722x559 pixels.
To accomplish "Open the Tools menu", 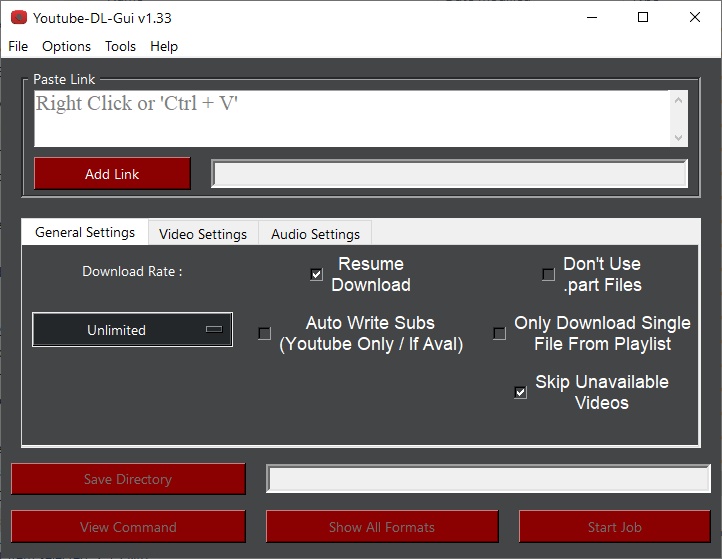I will (120, 47).
